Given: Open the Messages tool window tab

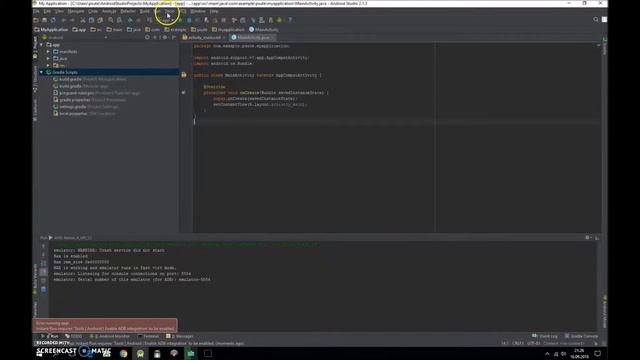Looking at the screenshot, I should 180,336.
